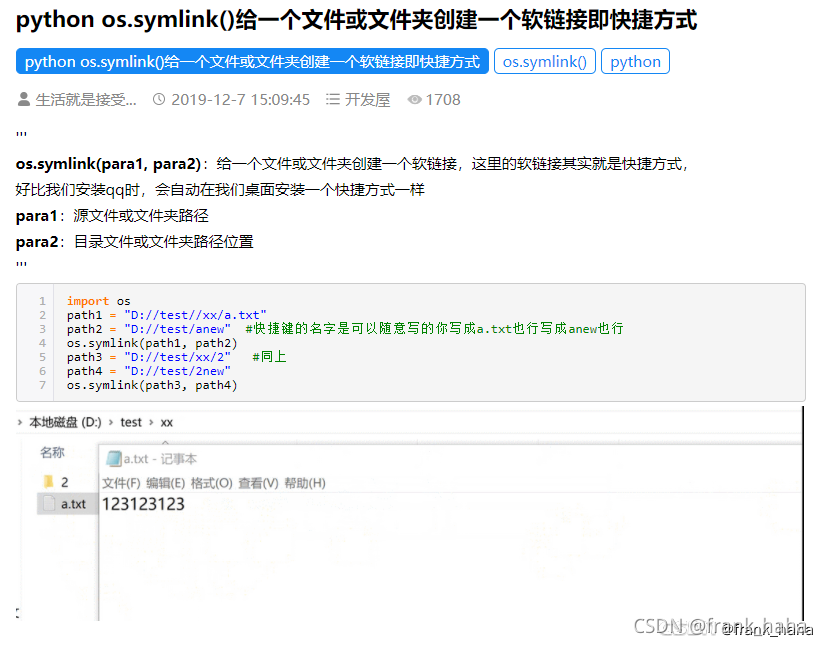Click the 名称 column header
Image resolution: width=822 pixels, height=646 pixels.
52,452
